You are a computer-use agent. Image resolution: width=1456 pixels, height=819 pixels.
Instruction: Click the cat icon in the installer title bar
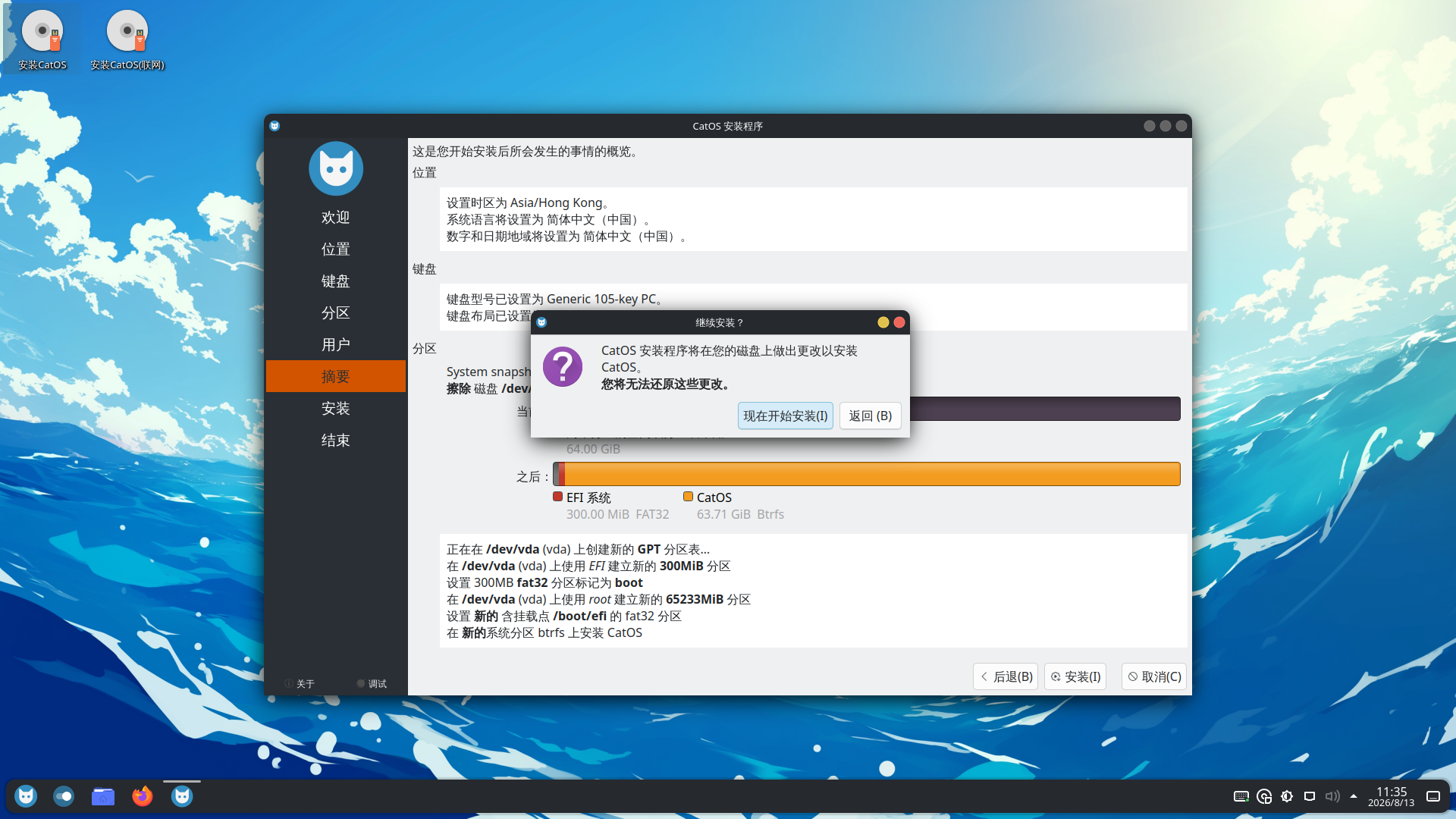click(275, 126)
